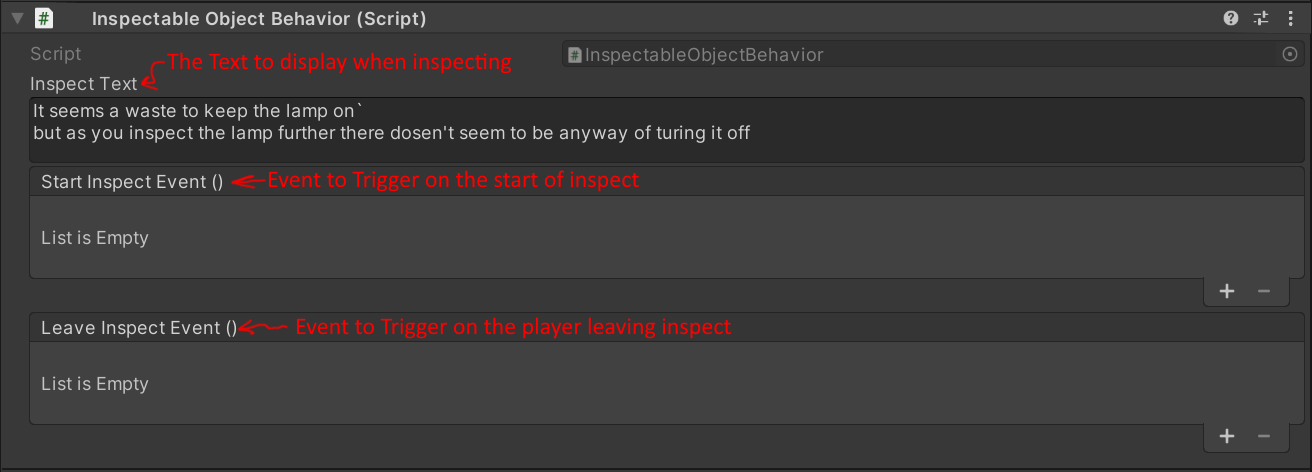Open the component three-dot context menu
Image resolution: width=1312 pixels, height=472 pixels.
1288,18
